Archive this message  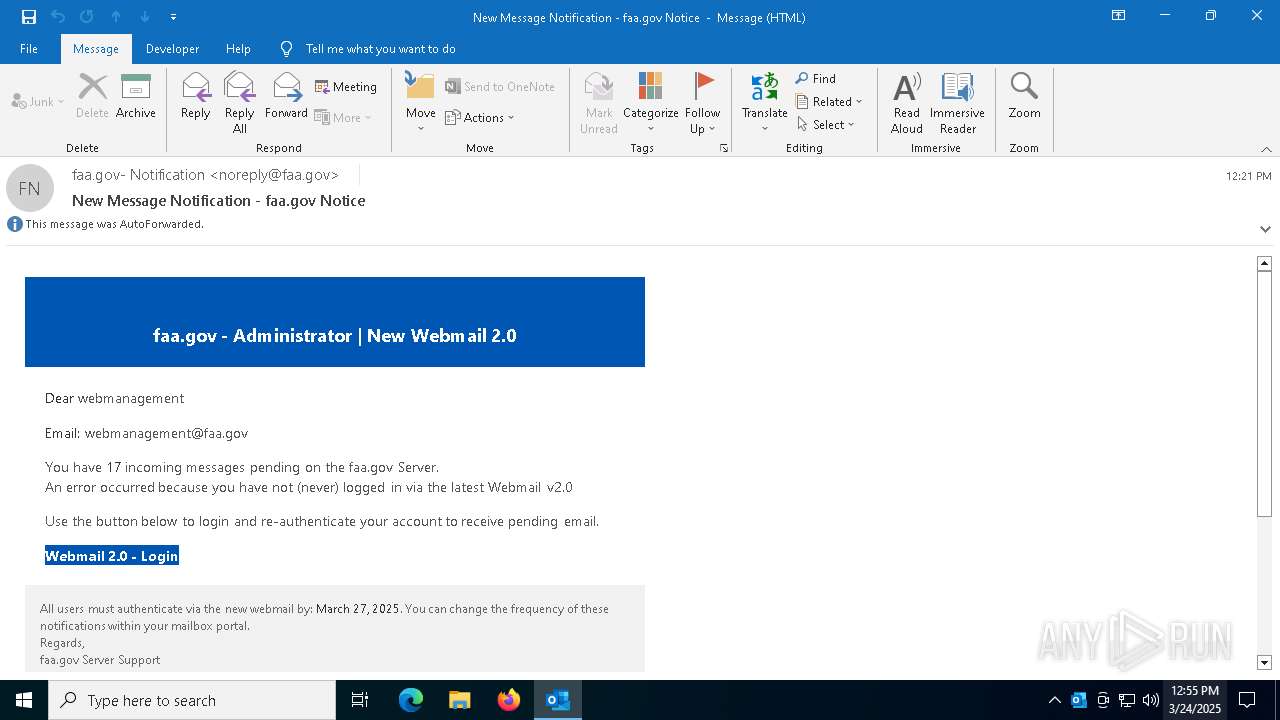tap(136, 96)
